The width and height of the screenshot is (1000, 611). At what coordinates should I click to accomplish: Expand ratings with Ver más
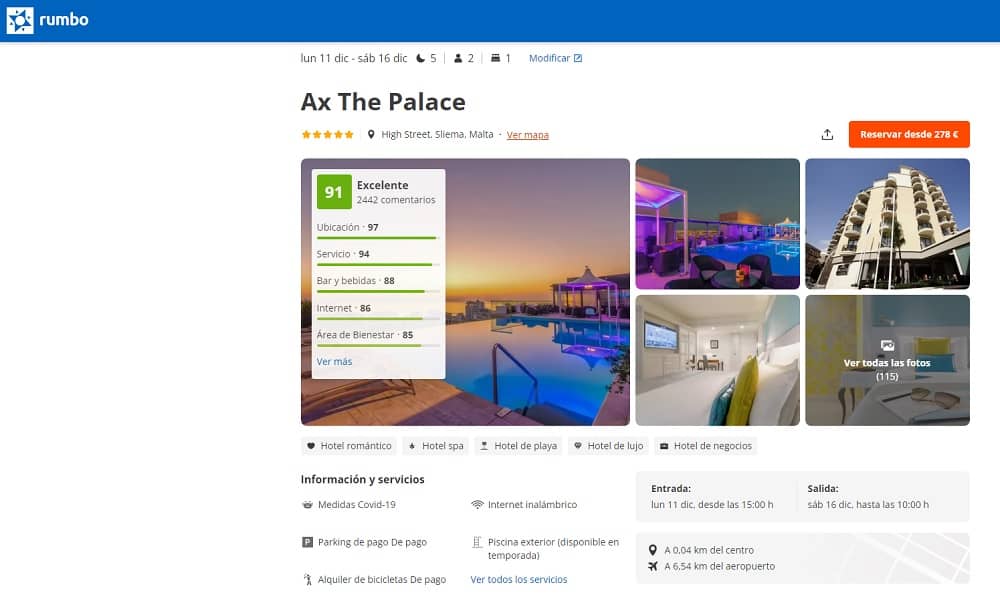(x=334, y=362)
